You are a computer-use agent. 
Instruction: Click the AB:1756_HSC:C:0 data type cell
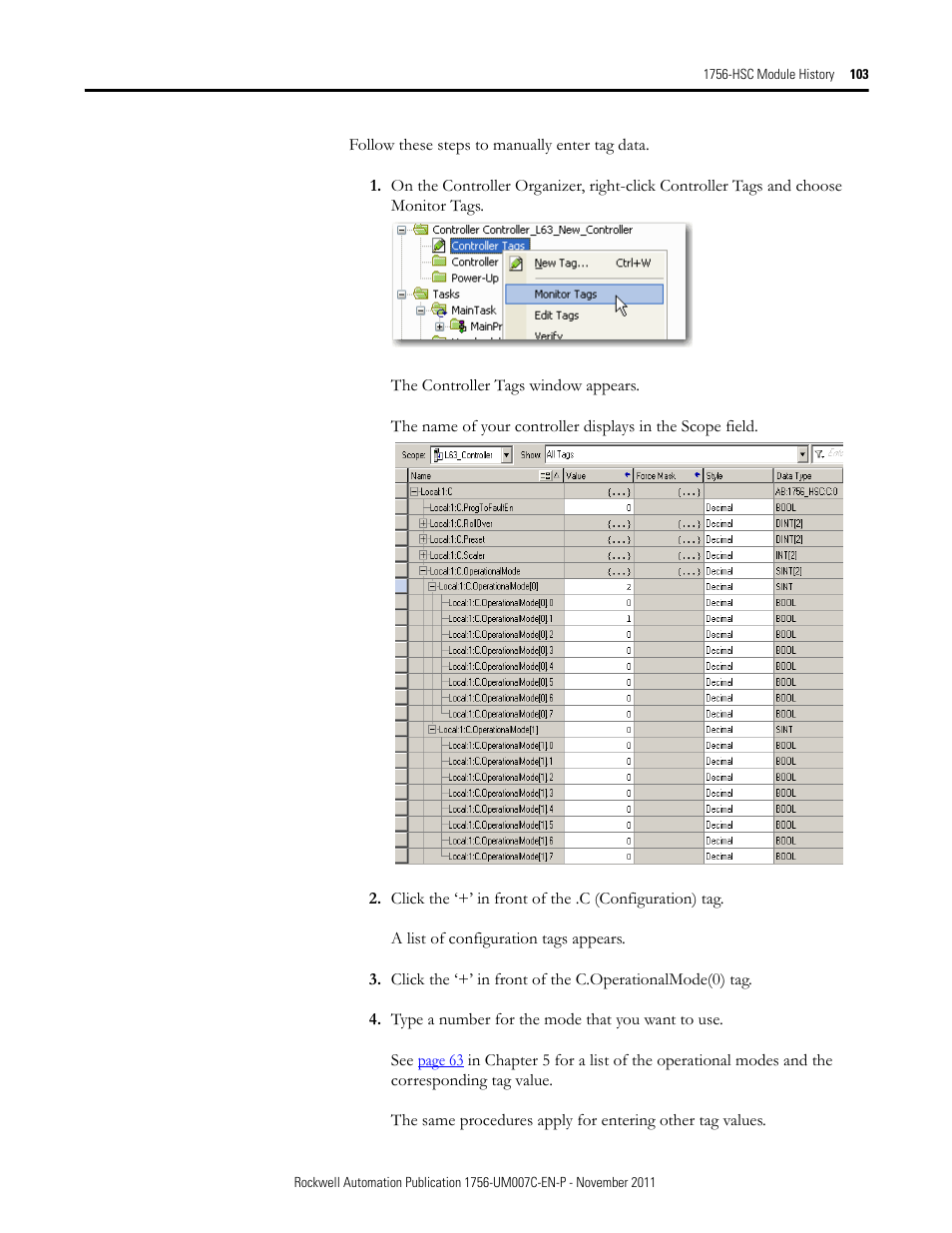(x=806, y=492)
